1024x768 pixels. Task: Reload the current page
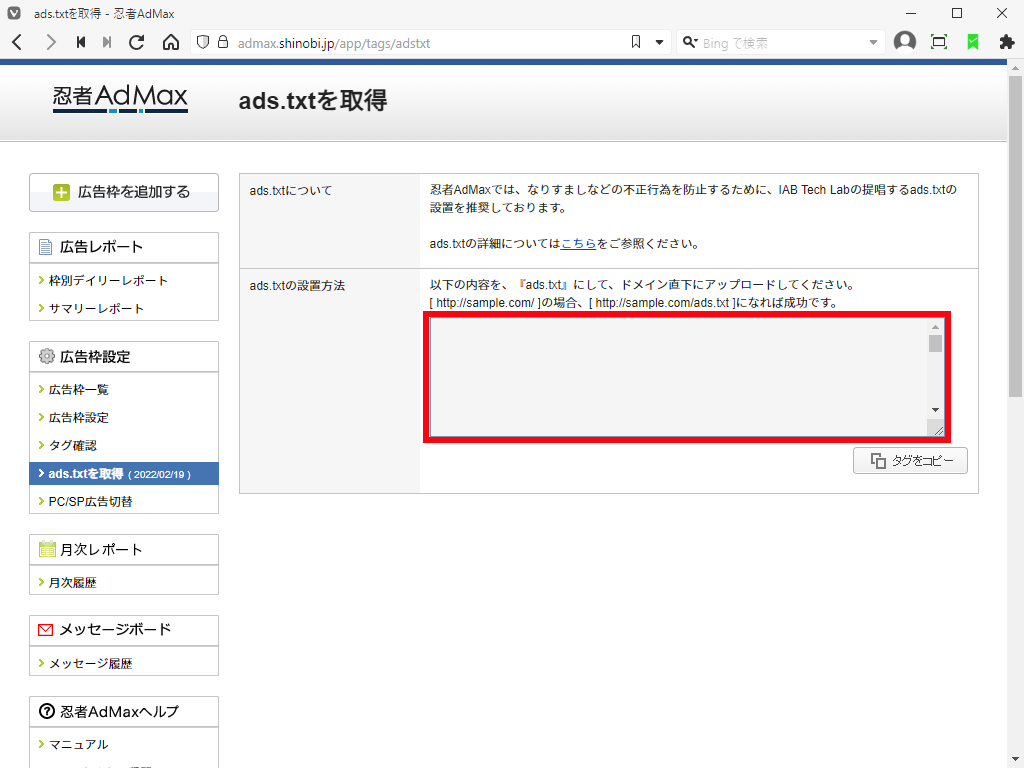coord(136,42)
